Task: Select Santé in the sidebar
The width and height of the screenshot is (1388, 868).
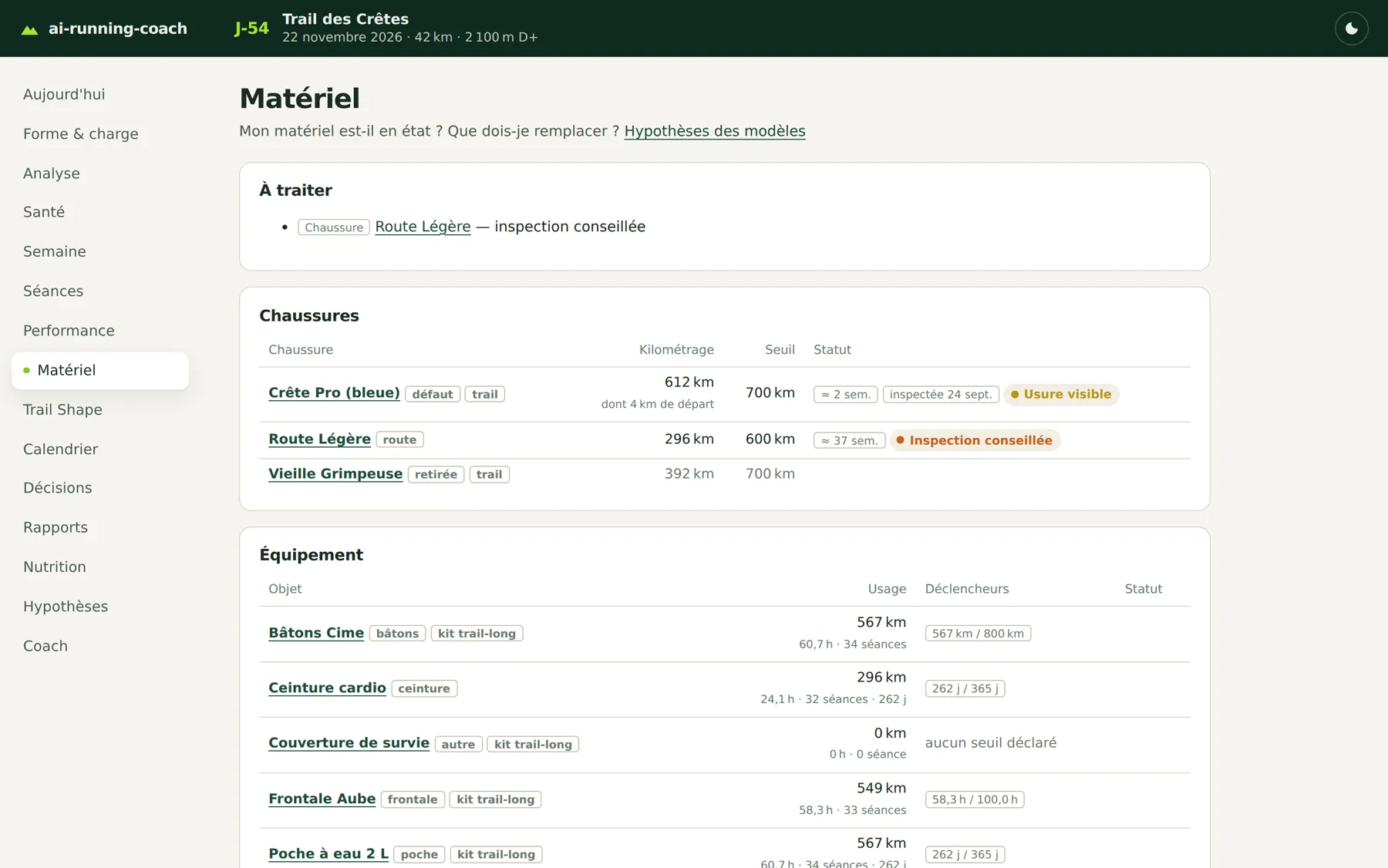Action: pos(44,212)
